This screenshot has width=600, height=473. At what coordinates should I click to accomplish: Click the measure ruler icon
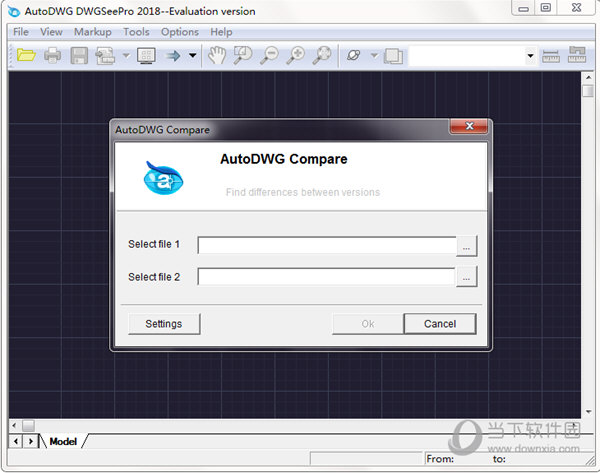[x=551, y=56]
